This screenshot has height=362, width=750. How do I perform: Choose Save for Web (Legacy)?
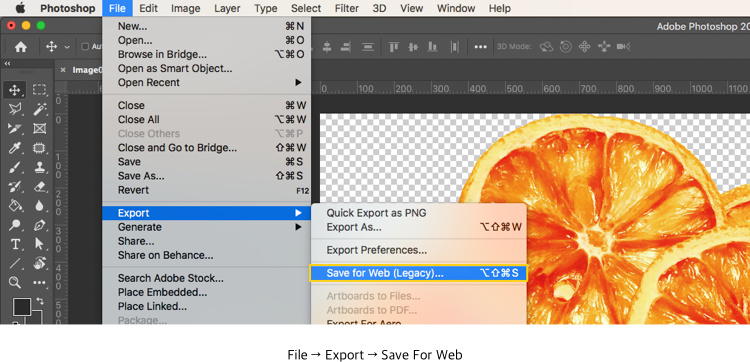point(419,273)
